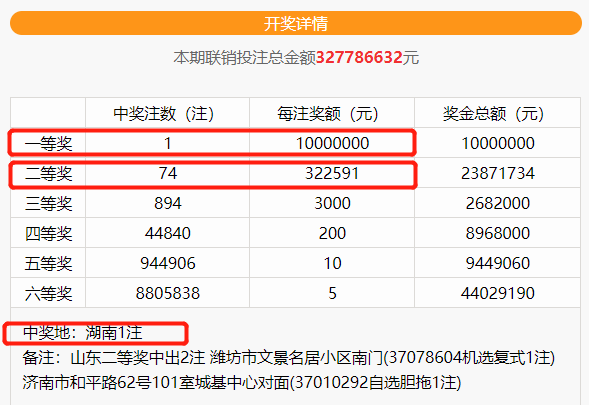Click the 济南市和平路62号 address note line
The width and height of the screenshot is (589, 405).
(242, 383)
